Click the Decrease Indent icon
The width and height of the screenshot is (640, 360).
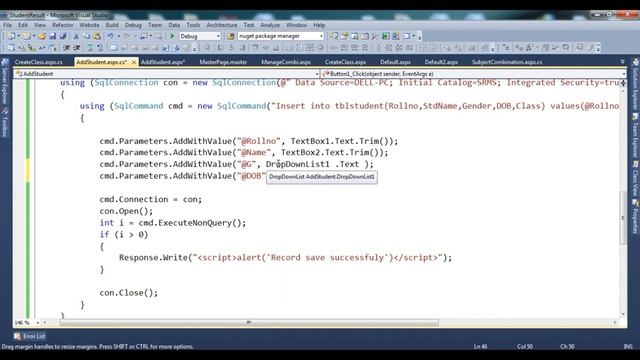[67, 48]
